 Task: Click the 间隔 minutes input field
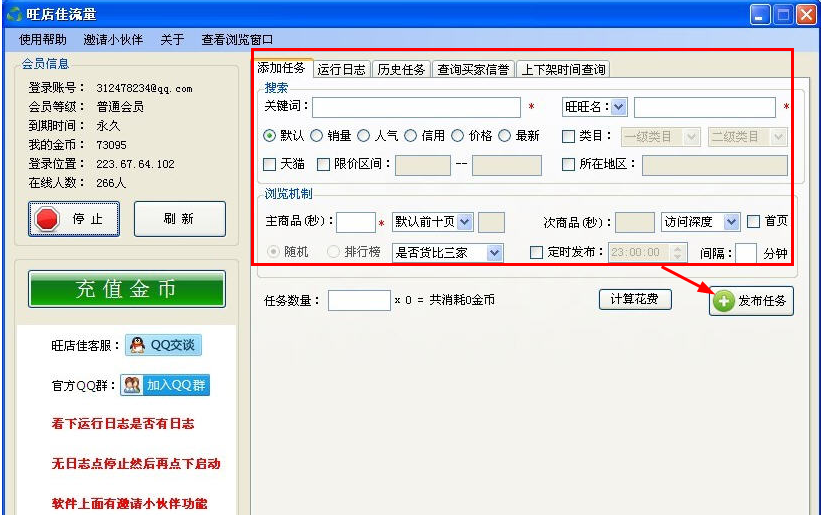coord(746,253)
